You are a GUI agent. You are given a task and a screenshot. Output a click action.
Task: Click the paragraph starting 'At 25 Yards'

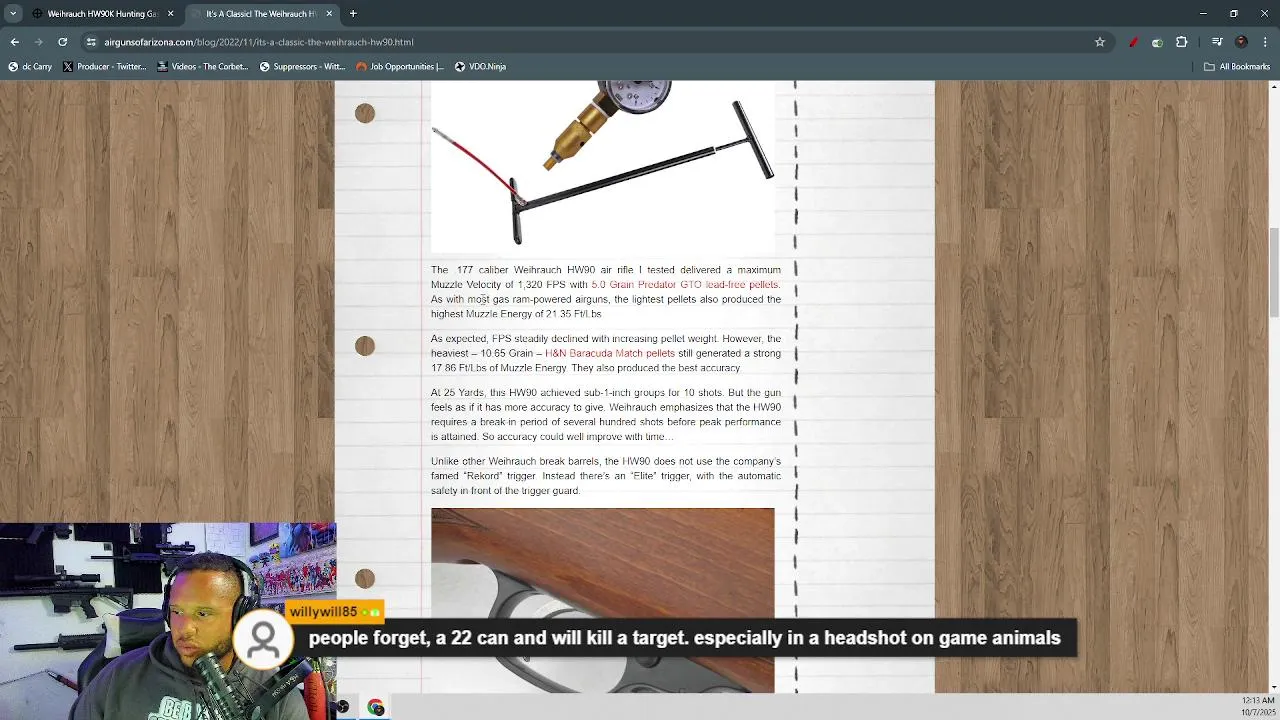[606, 414]
